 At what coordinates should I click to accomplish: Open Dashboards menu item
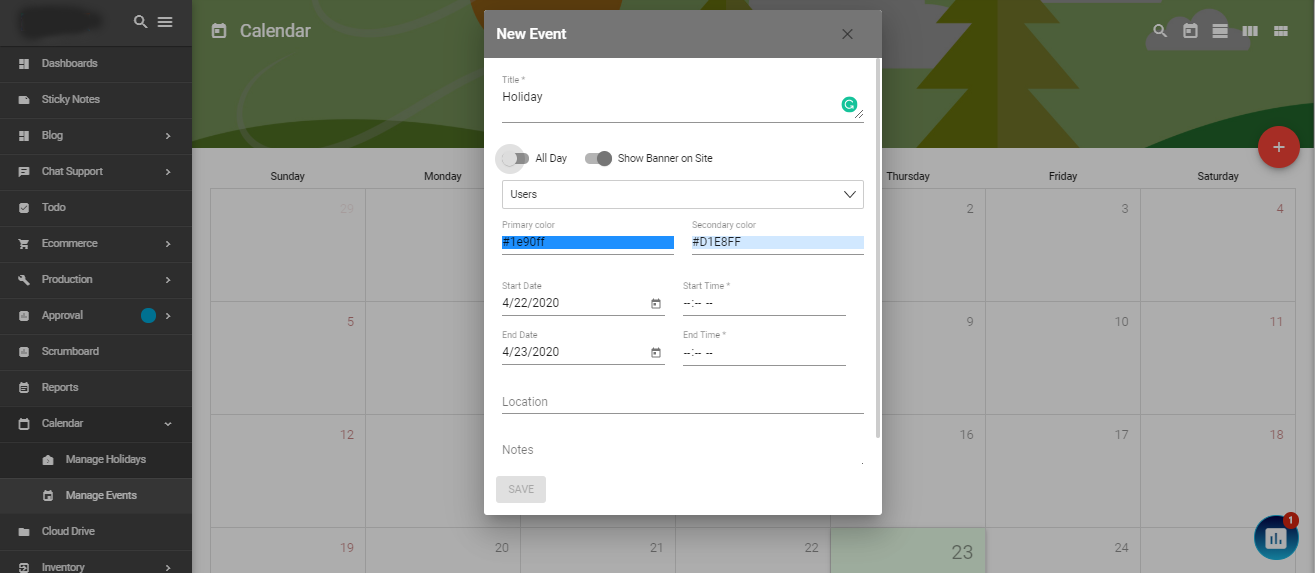point(96,64)
